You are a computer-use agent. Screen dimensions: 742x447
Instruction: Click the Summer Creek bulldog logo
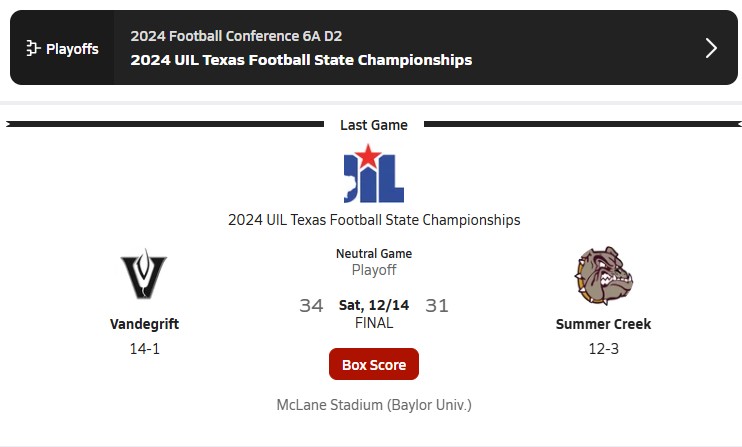[x=604, y=276]
